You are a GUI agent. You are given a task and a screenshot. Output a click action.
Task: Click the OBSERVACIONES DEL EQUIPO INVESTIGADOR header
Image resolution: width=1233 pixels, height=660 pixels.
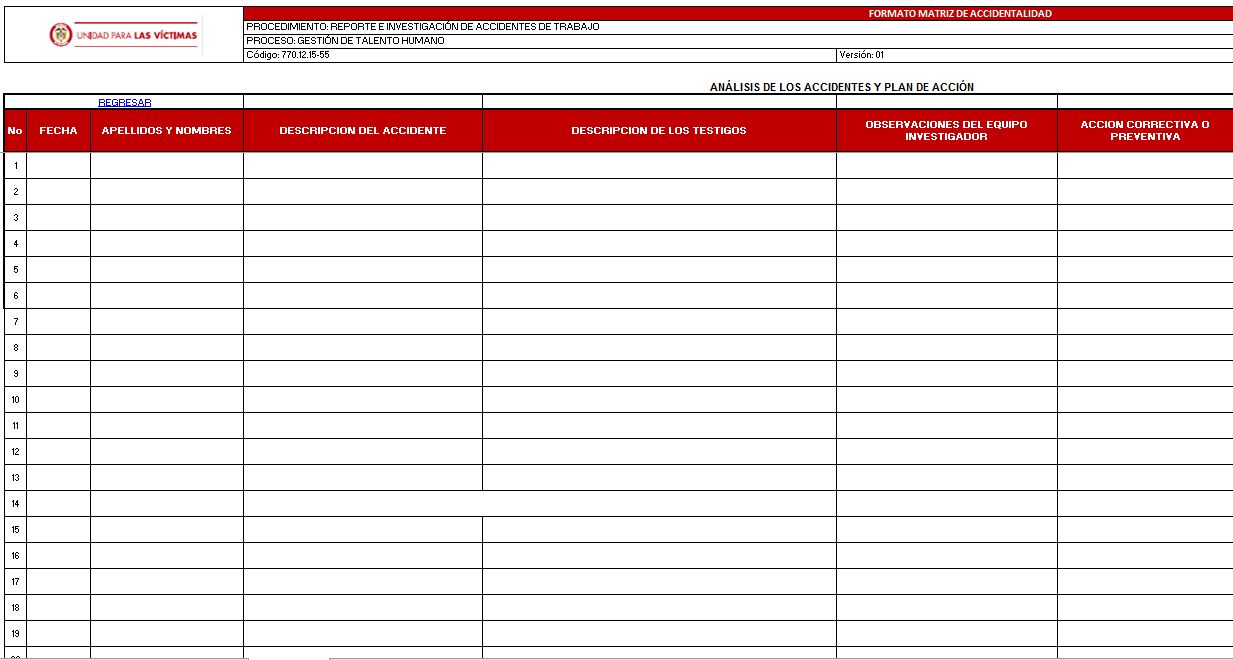[x=946, y=131]
